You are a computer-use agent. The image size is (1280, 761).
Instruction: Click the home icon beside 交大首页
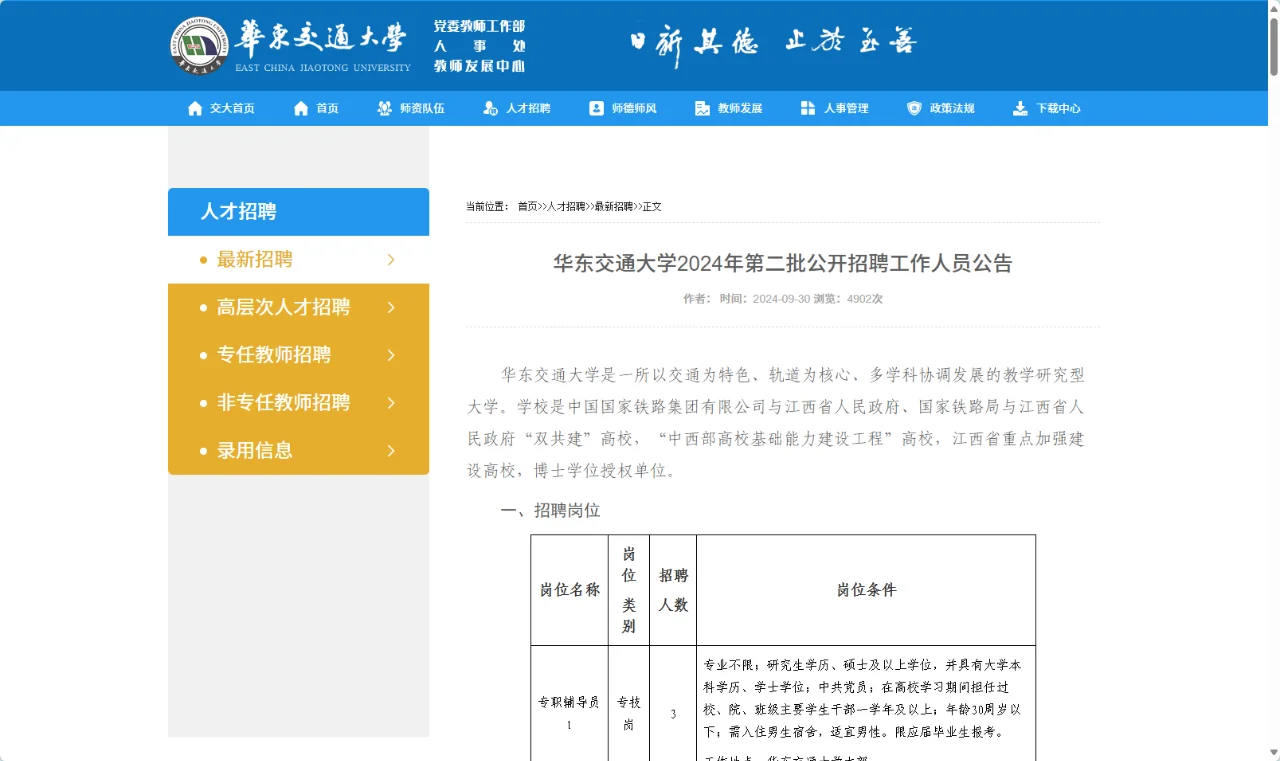click(195, 108)
